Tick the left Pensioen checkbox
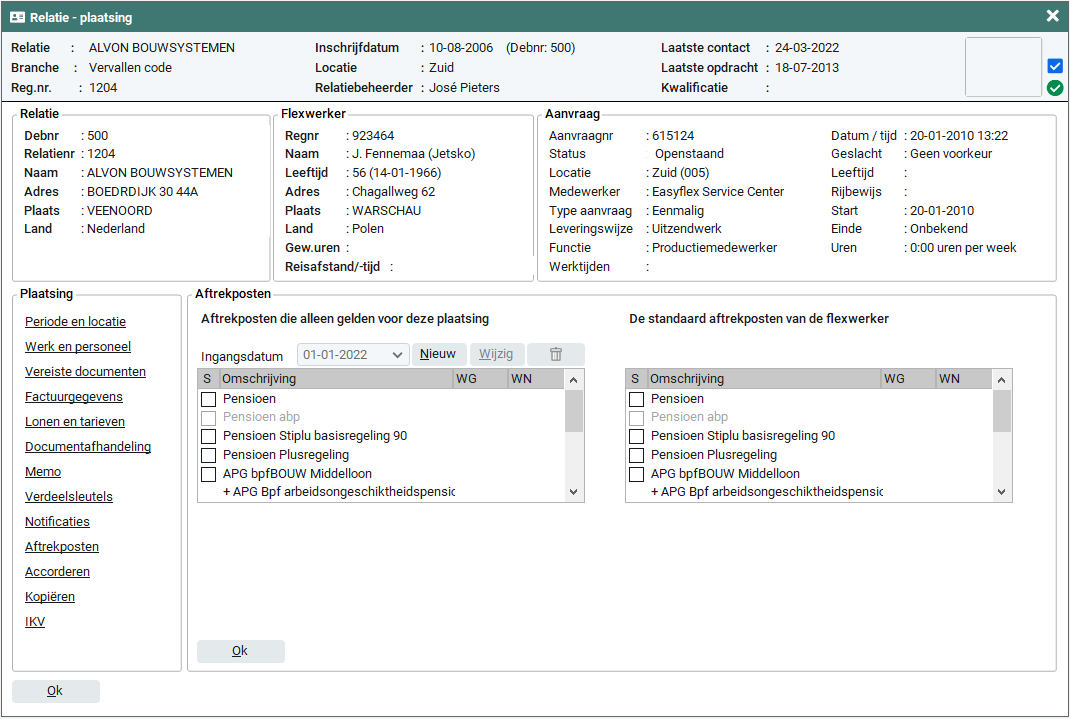 pos(208,399)
